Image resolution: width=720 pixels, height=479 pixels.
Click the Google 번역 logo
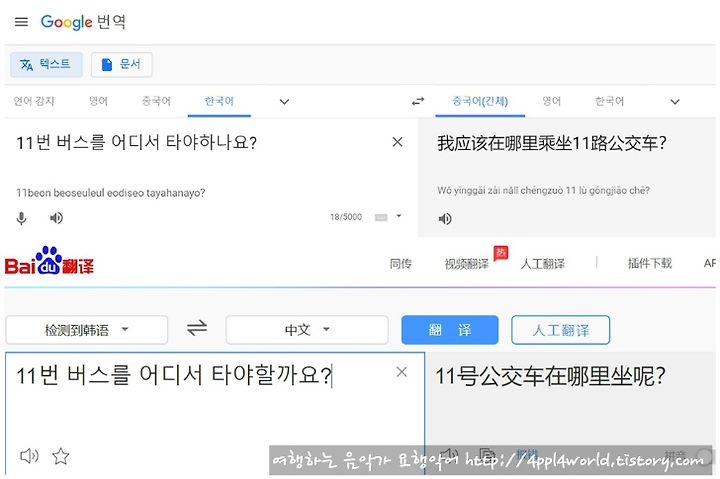(83, 22)
